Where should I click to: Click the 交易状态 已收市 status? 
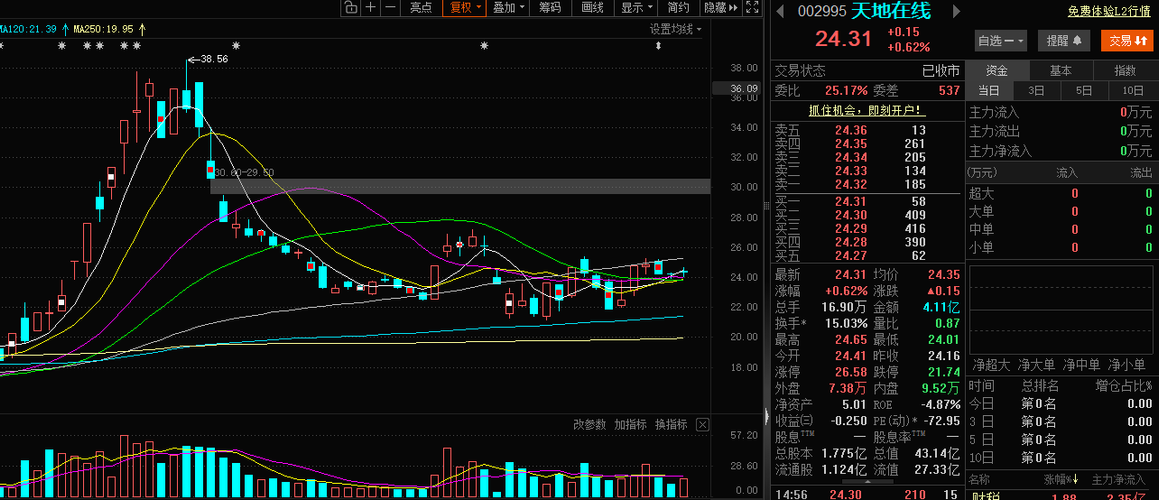click(866, 71)
